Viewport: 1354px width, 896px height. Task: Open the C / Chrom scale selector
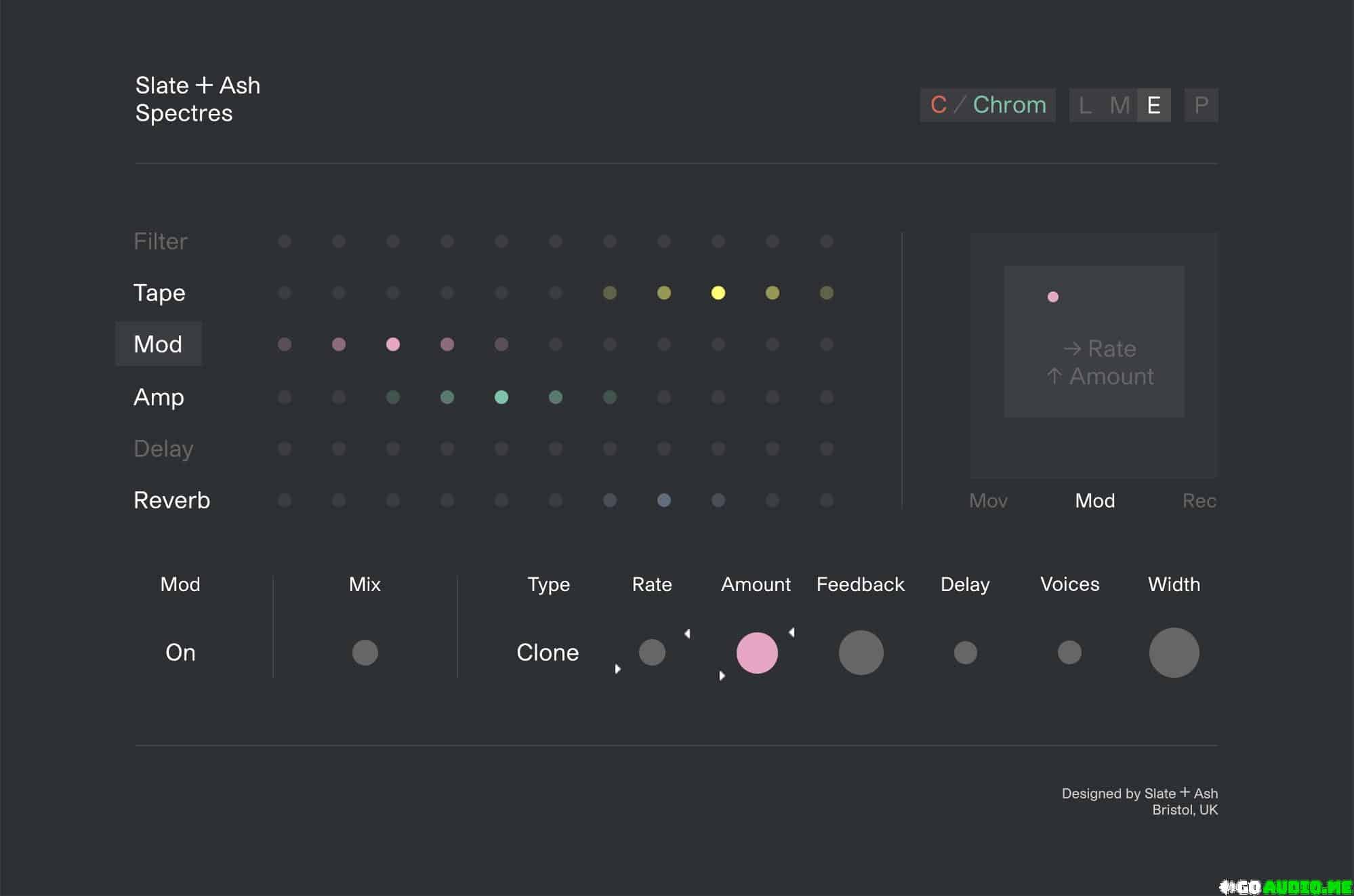987,105
